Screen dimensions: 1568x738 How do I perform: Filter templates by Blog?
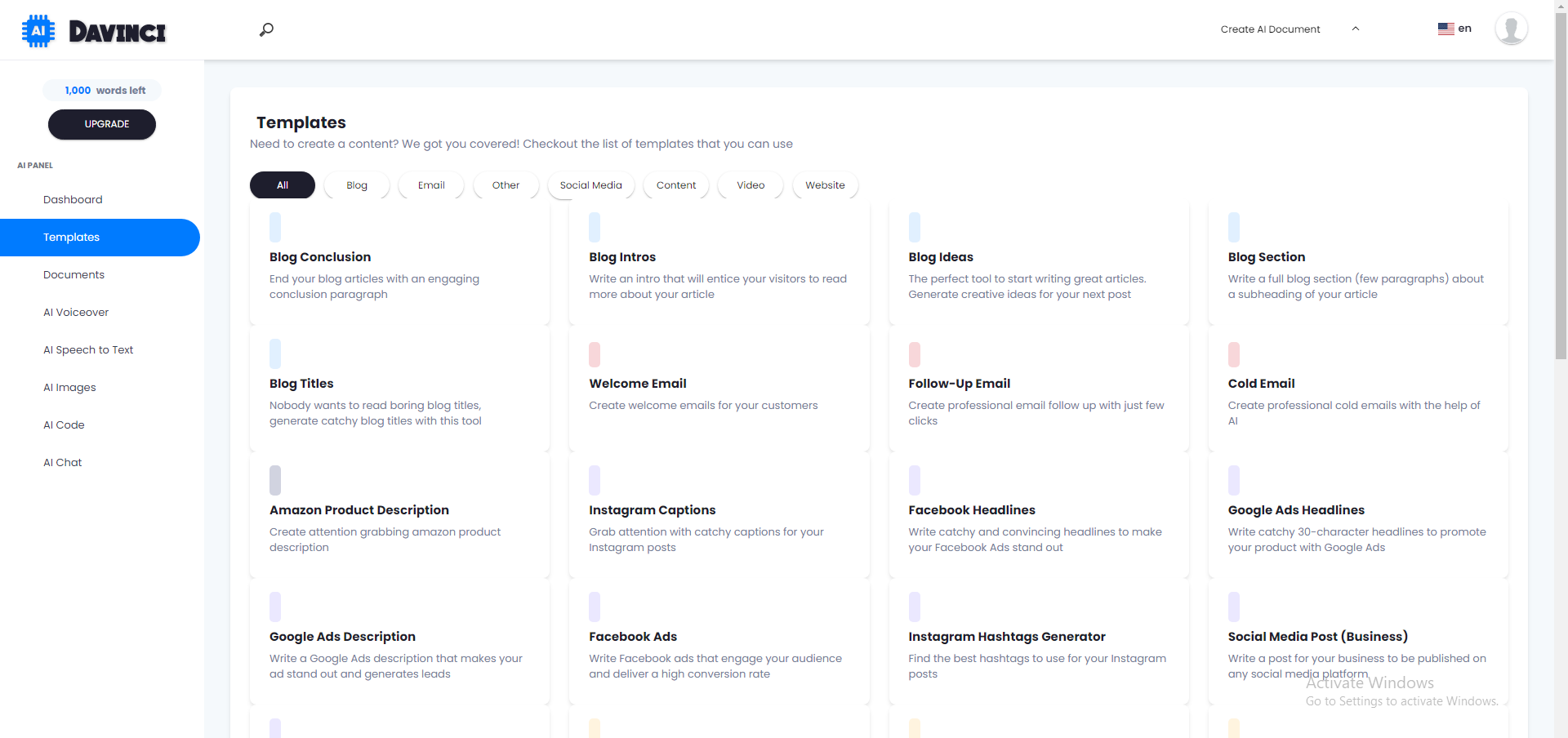point(357,185)
